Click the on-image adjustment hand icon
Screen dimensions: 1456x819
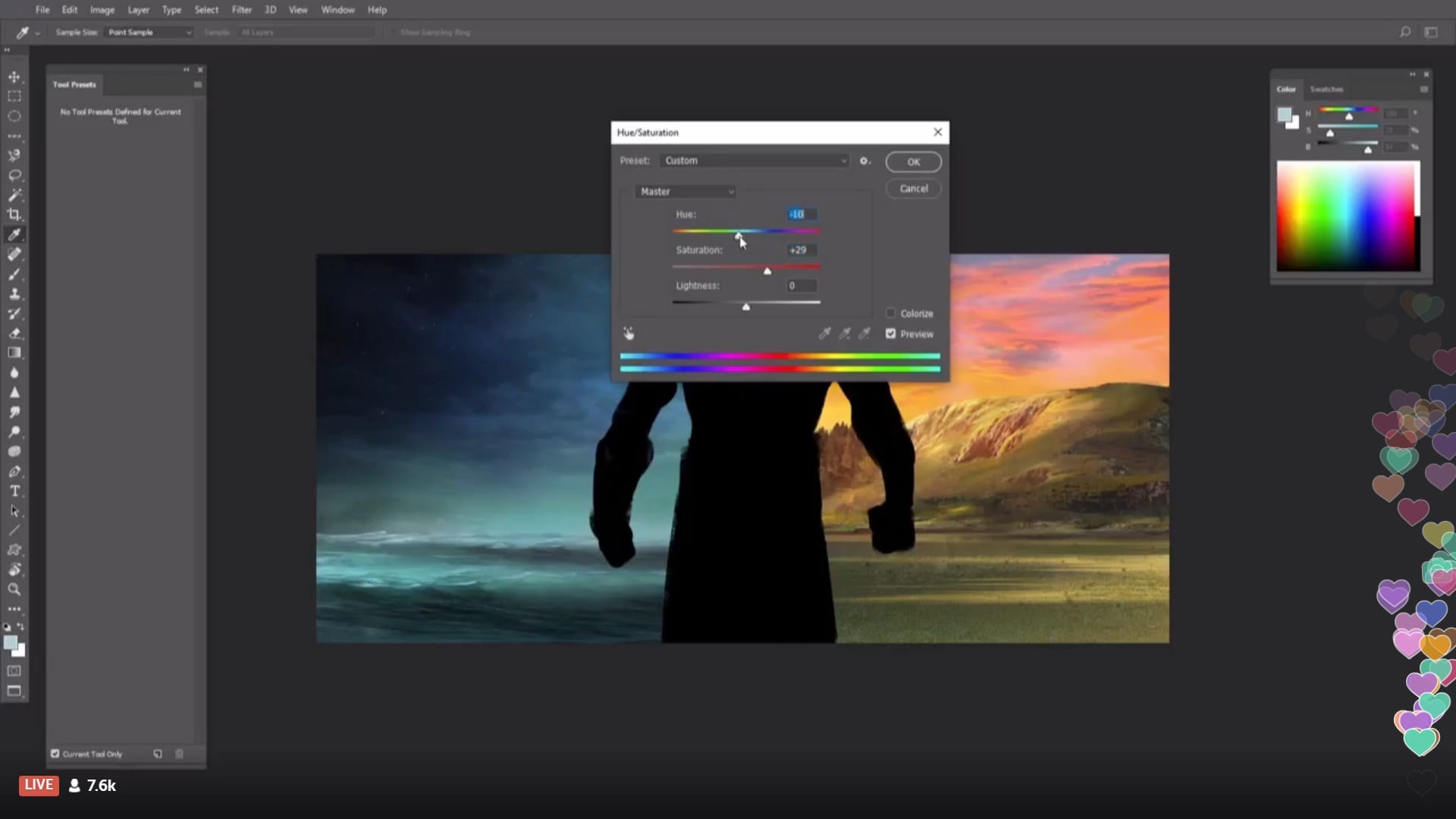629,334
